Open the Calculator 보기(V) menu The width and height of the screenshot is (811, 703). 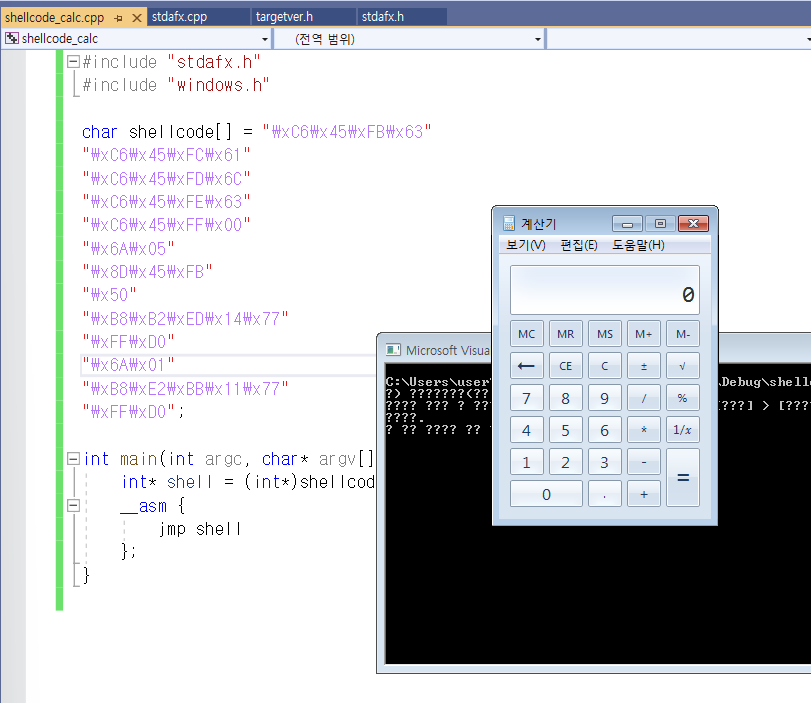[525, 245]
